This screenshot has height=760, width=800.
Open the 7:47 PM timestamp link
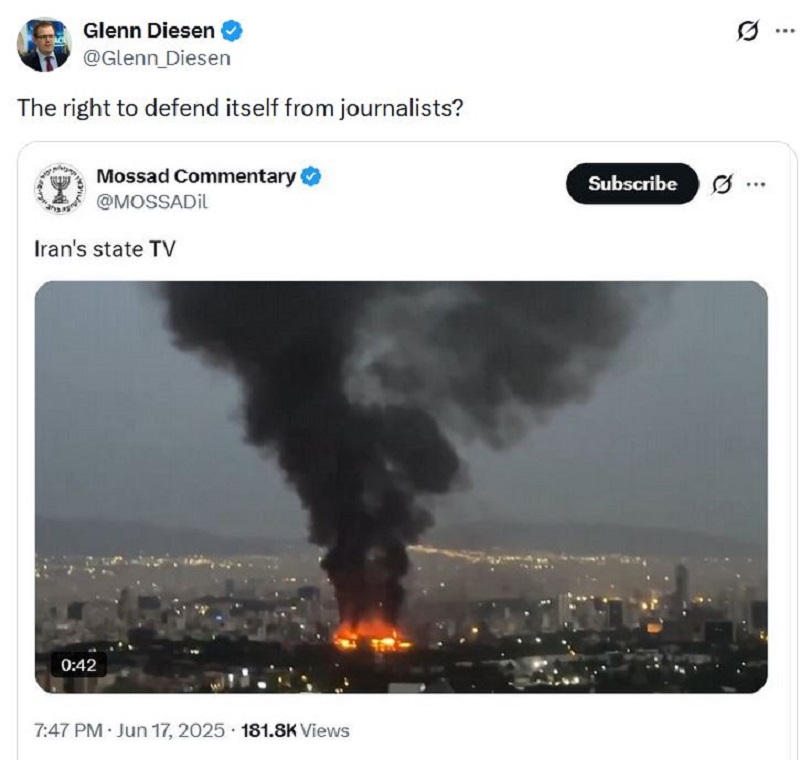pos(68,730)
